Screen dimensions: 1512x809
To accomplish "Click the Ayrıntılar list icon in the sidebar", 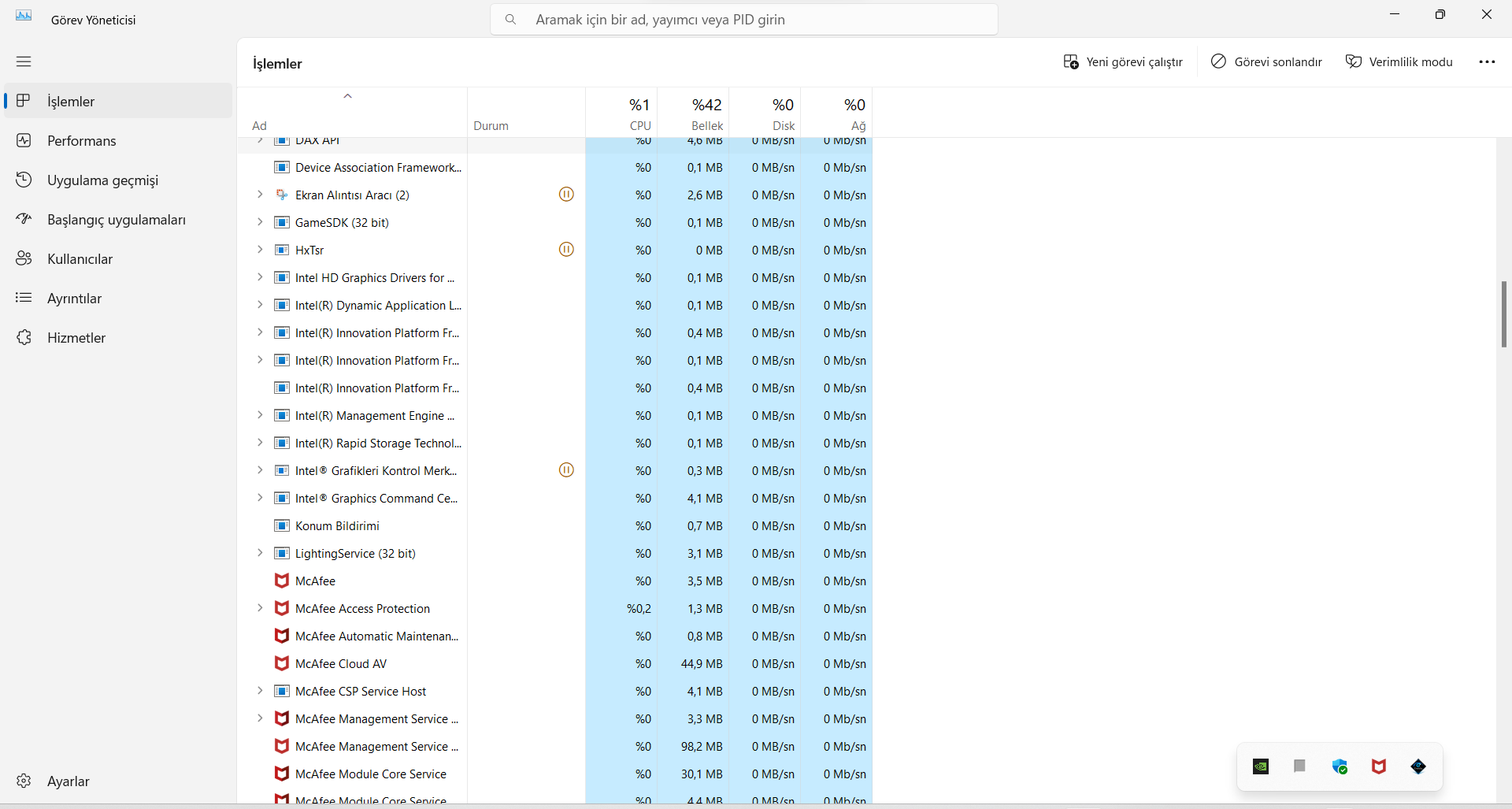I will point(24,298).
